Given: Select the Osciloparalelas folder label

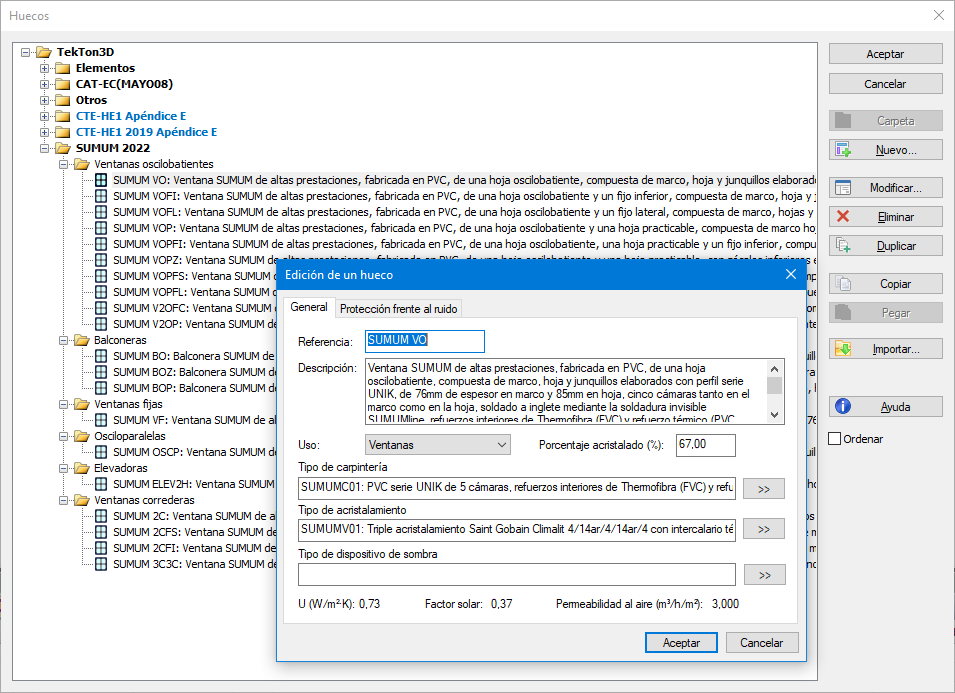Looking at the screenshot, I should [x=129, y=436].
